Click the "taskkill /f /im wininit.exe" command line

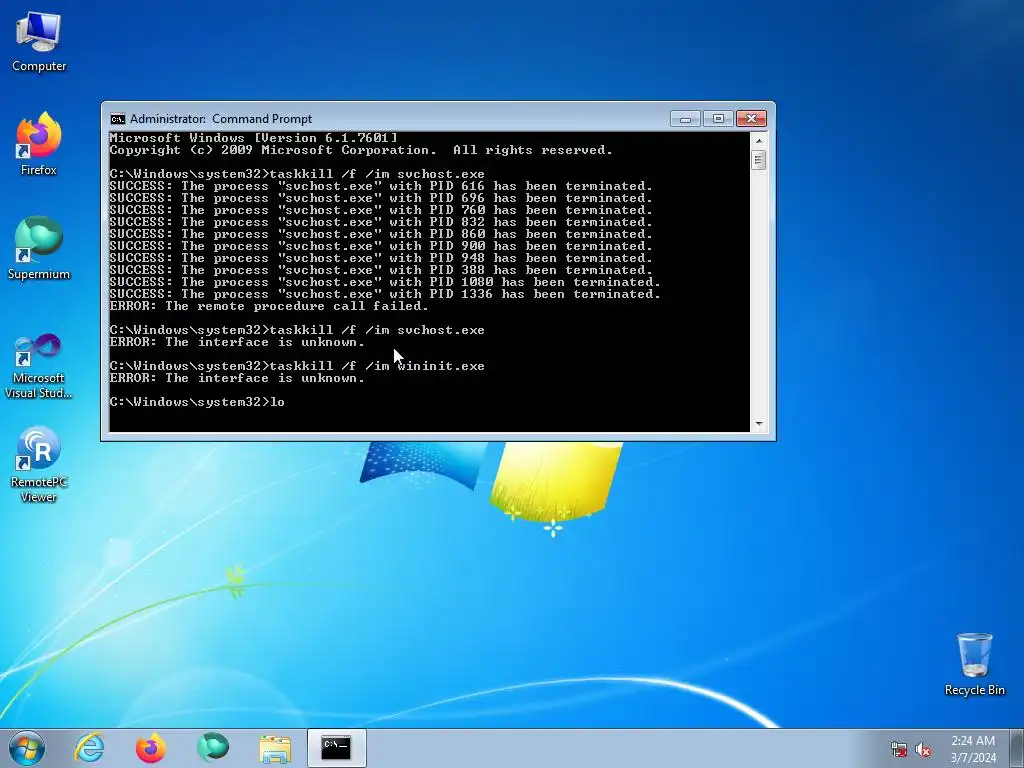(297, 366)
